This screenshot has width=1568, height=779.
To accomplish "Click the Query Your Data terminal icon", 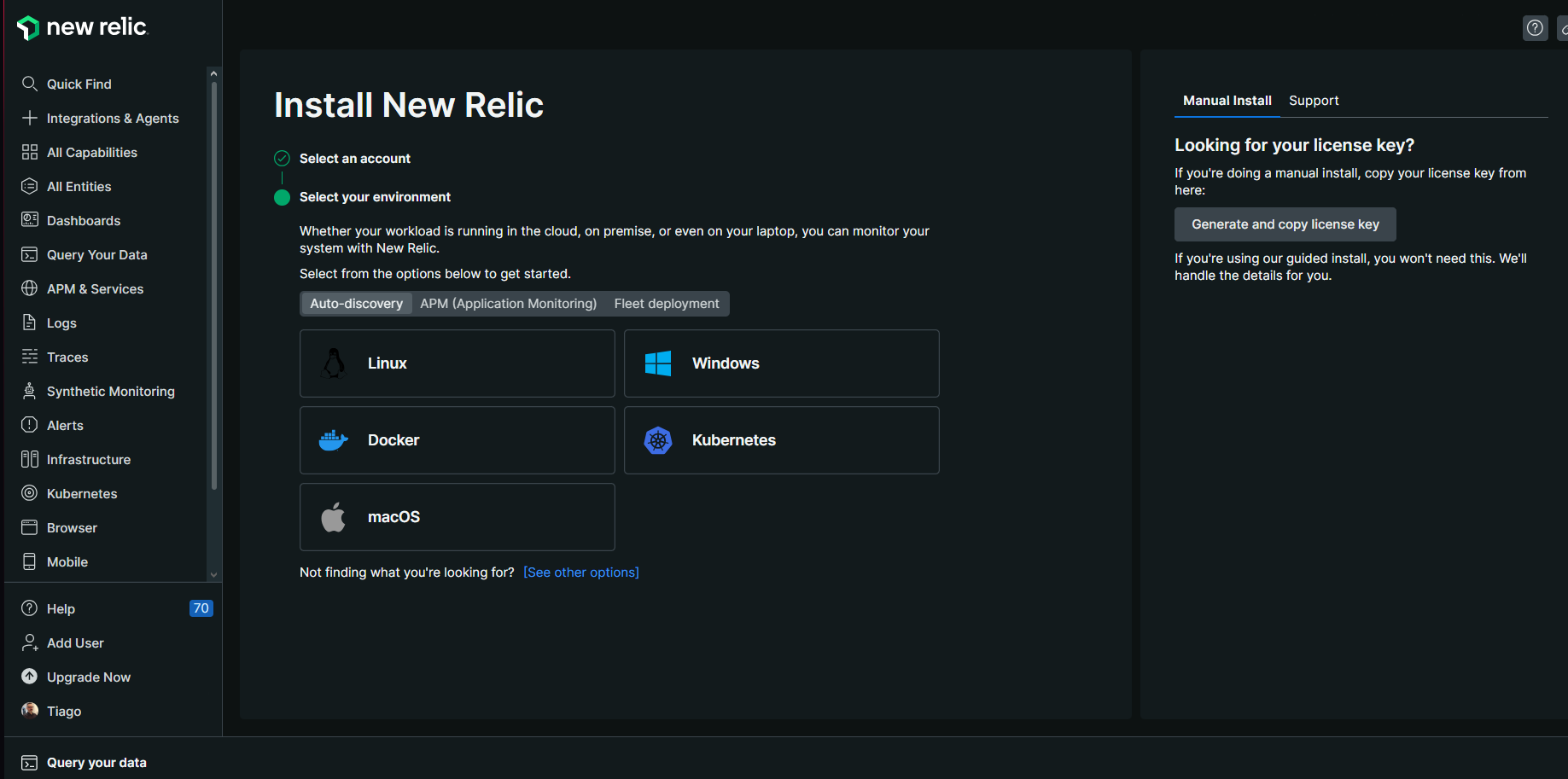I will pos(30,254).
